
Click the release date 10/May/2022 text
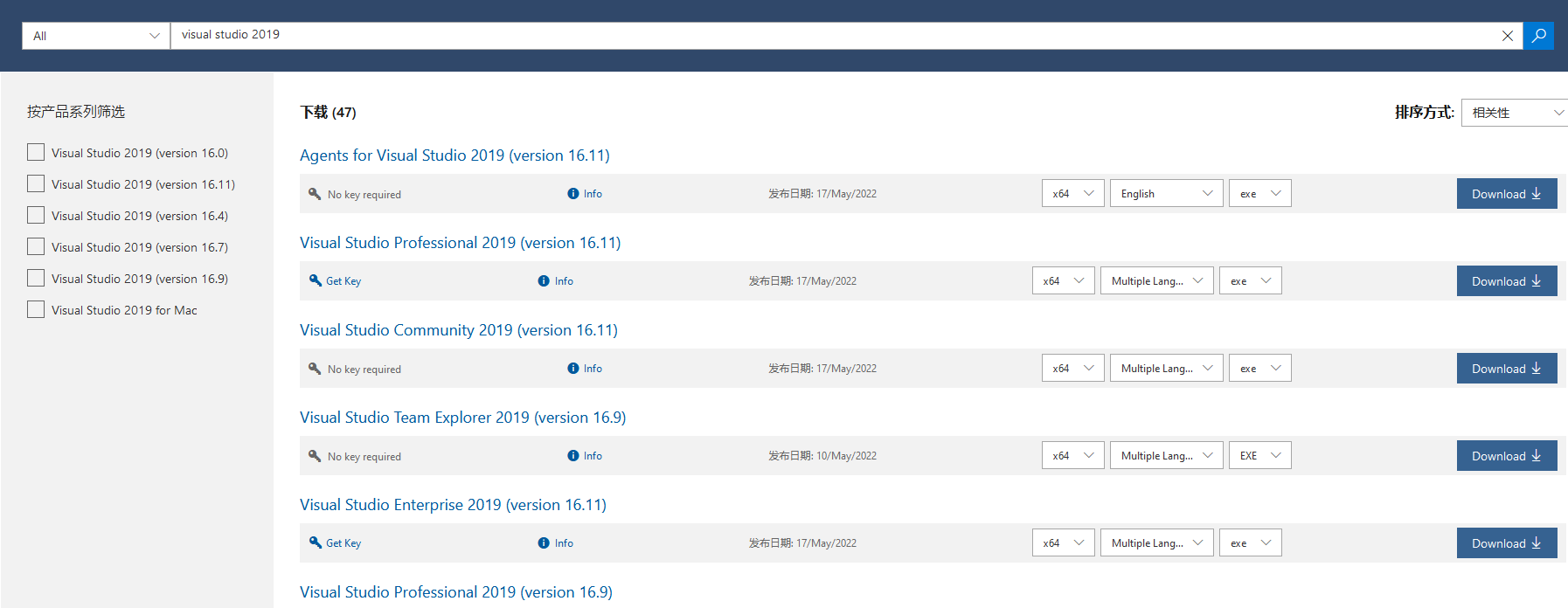point(846,456)
